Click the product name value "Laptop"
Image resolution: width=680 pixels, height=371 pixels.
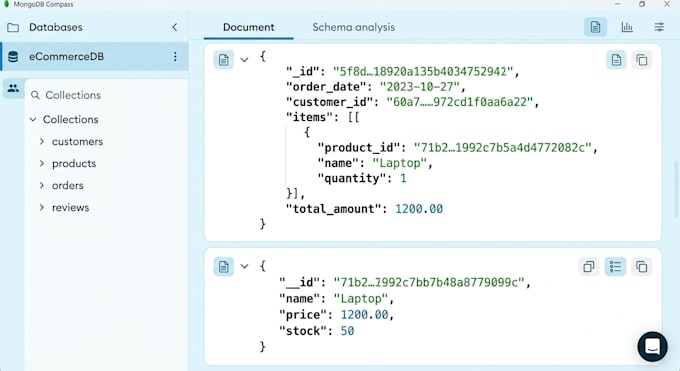pyautogui.click(x=360, y=299)
